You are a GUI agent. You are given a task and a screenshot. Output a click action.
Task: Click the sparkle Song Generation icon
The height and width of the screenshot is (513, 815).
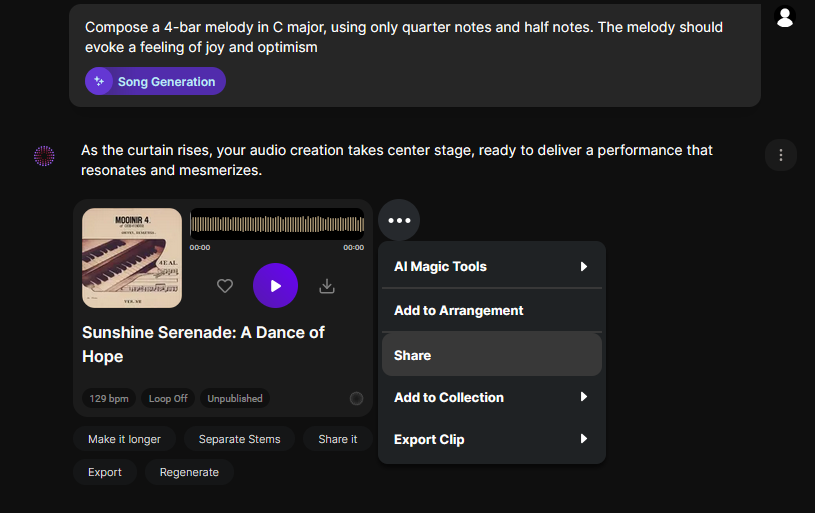99,81
